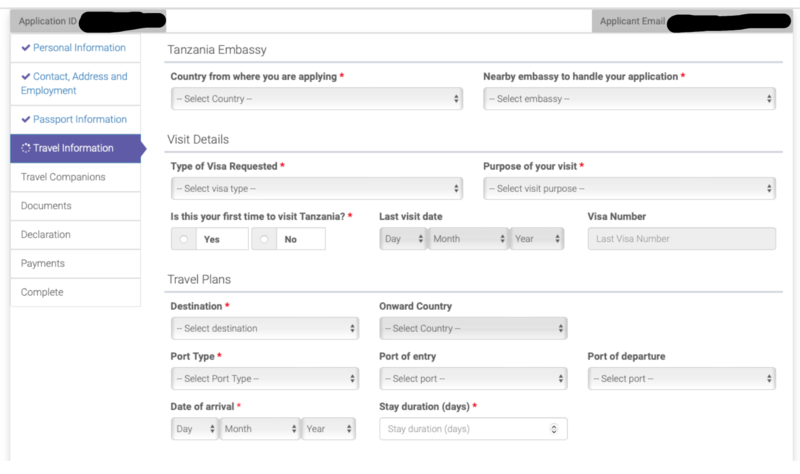Click the checkmark icon beside Personal Information
This screenshot has height=474, width=800.
point(25,48)
